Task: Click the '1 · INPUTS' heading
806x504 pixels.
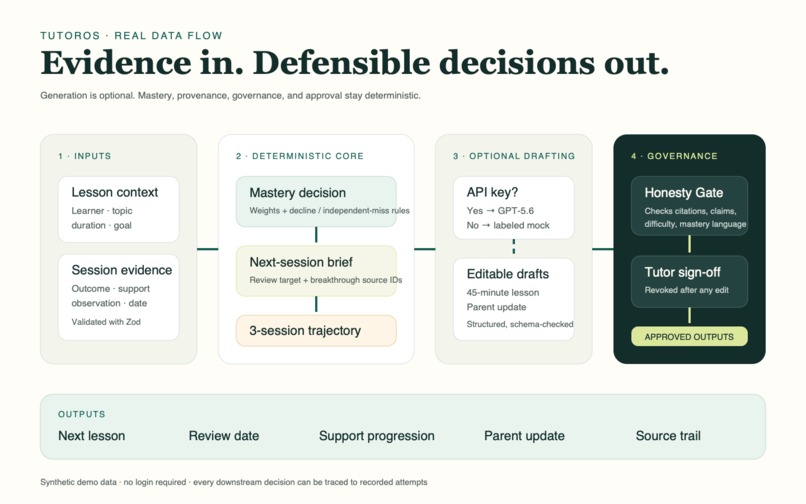Action: [85, 156]
